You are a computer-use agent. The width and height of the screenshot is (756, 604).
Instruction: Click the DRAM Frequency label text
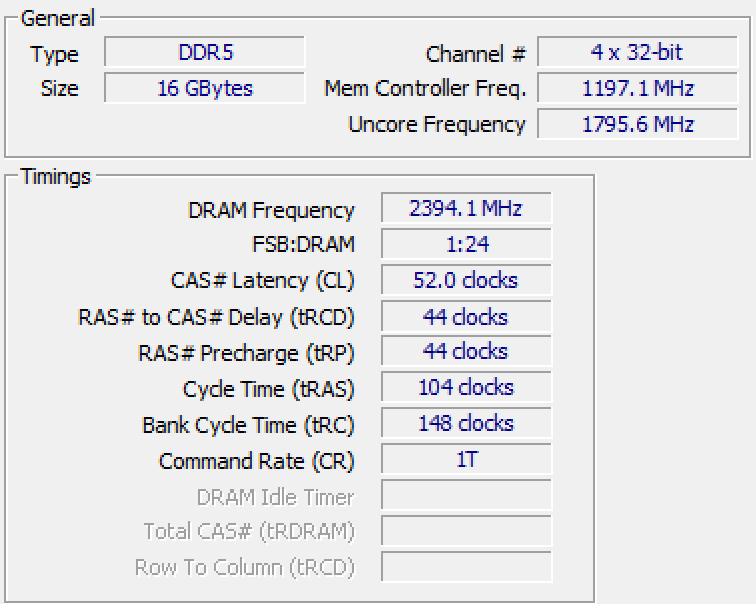[271, 210]
